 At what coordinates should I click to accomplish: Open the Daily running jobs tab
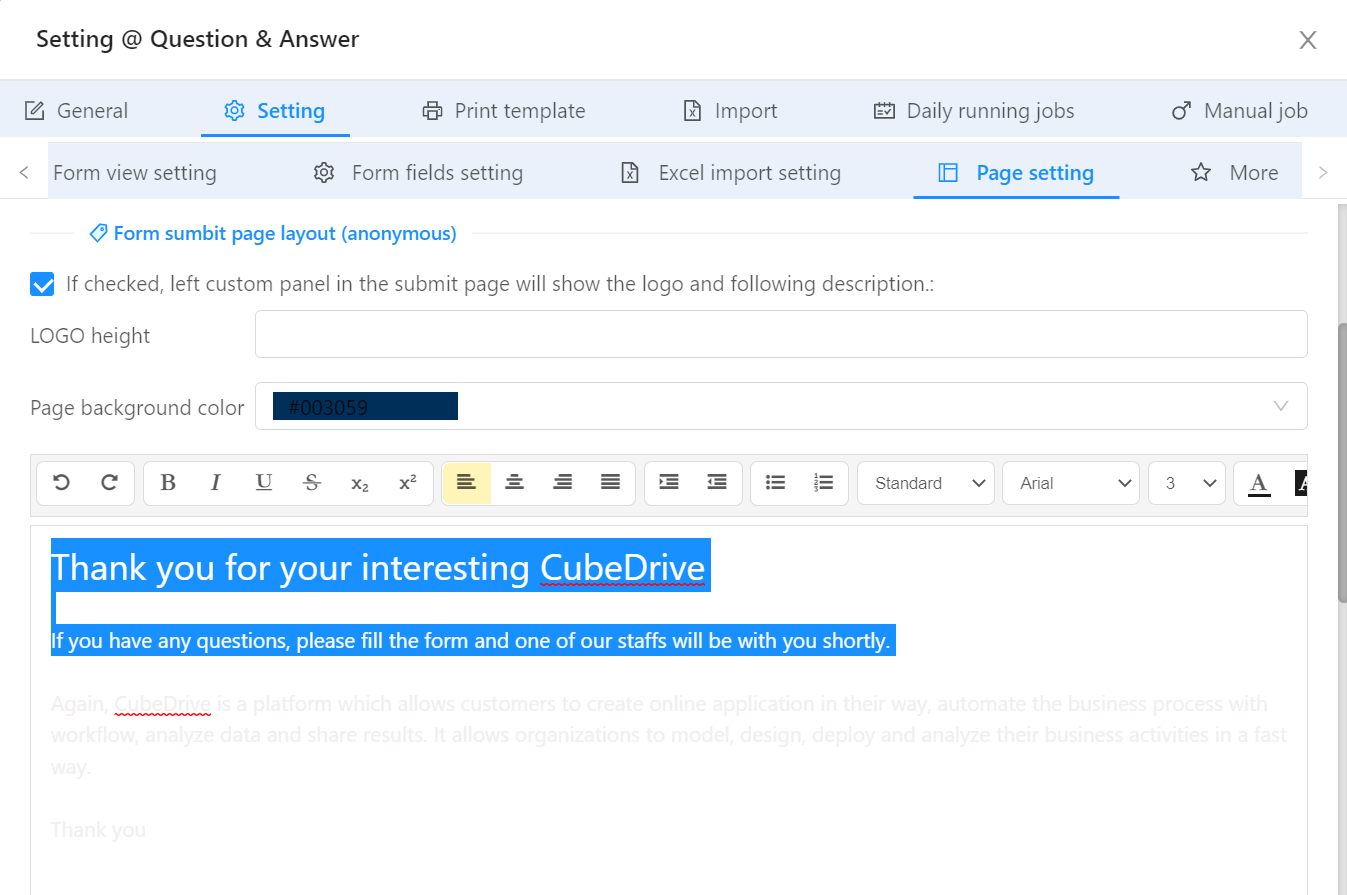(x=974, y=111)
